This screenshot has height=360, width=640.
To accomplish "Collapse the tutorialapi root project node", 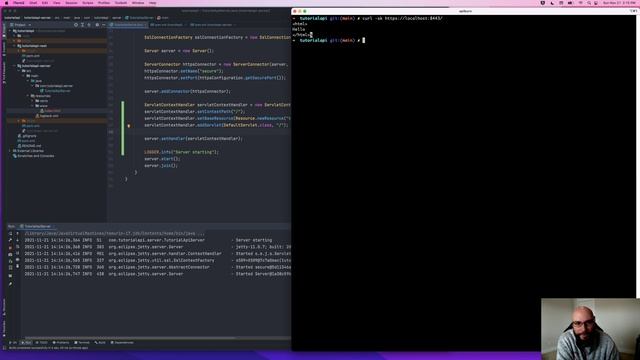I will pyautogui.click(x=10, y=31).
